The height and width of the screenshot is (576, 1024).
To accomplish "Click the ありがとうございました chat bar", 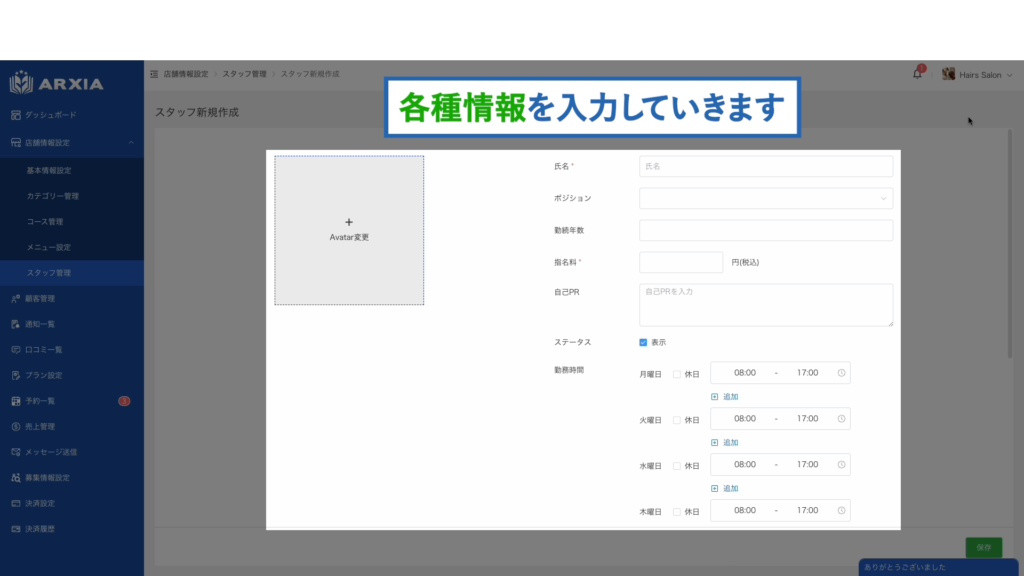I will 938,567.
